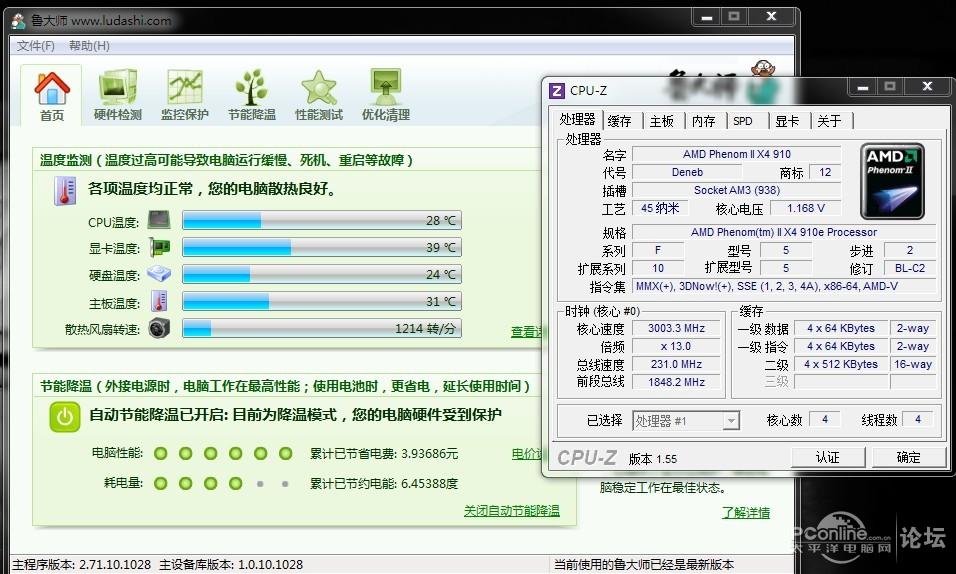Click the thermometer temperature status icon
The height and width of the screenshot is (574, 956).
[x=65, y=191]
